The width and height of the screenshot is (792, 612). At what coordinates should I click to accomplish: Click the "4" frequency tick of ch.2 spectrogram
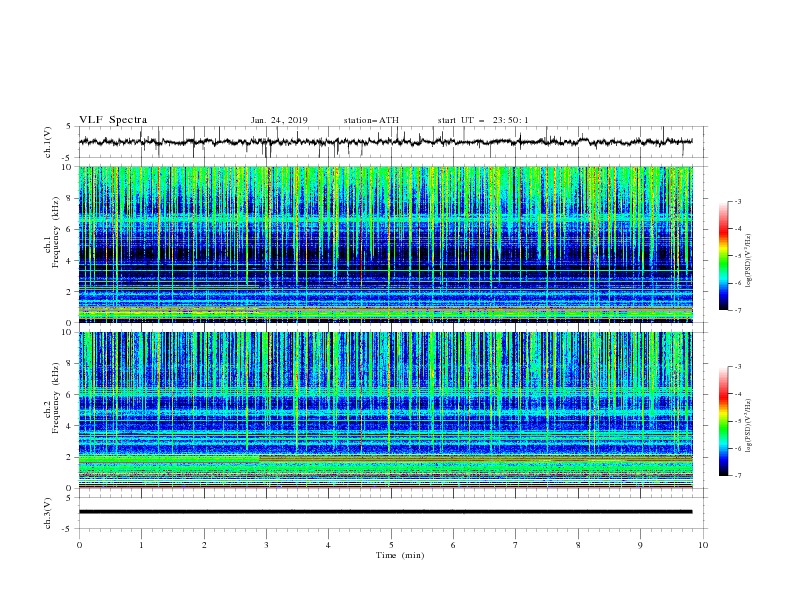pos(71,426)
